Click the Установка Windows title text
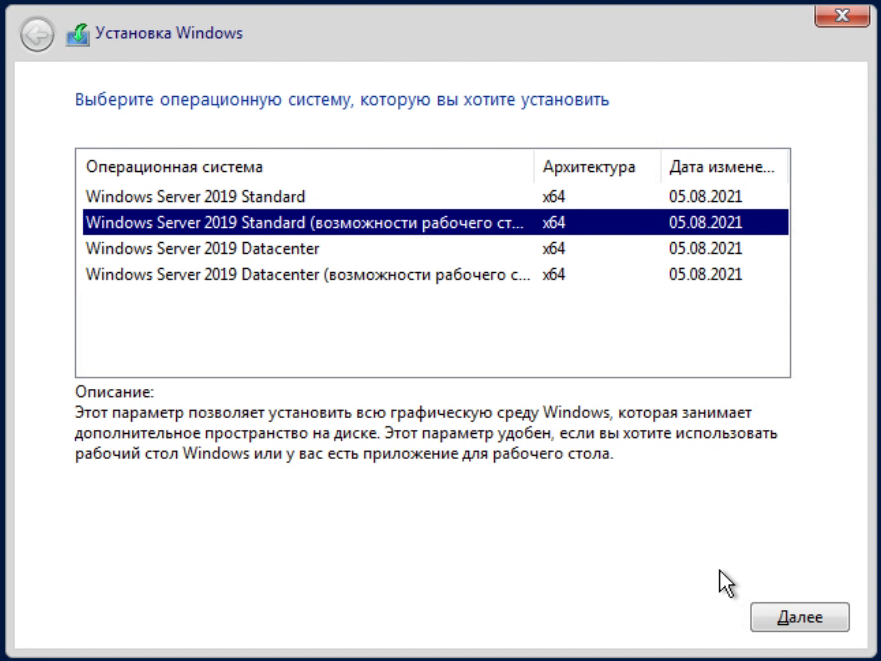Image resolution: width=881 pixels, height=661 pixels. (x=169, y=33)
